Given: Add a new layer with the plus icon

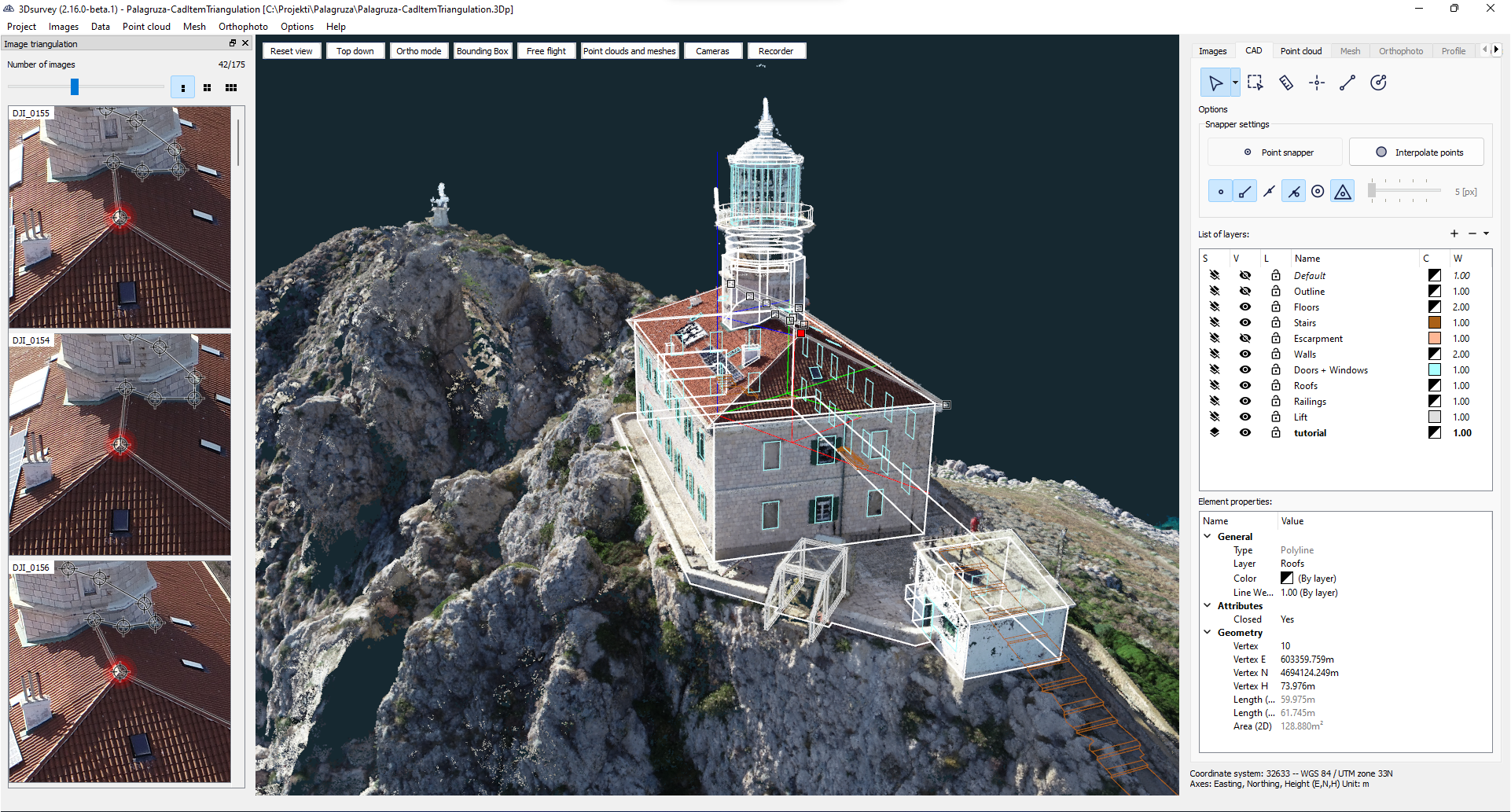Looking at the screenshot, I should pyautogui.click(x=1454, y=233).
